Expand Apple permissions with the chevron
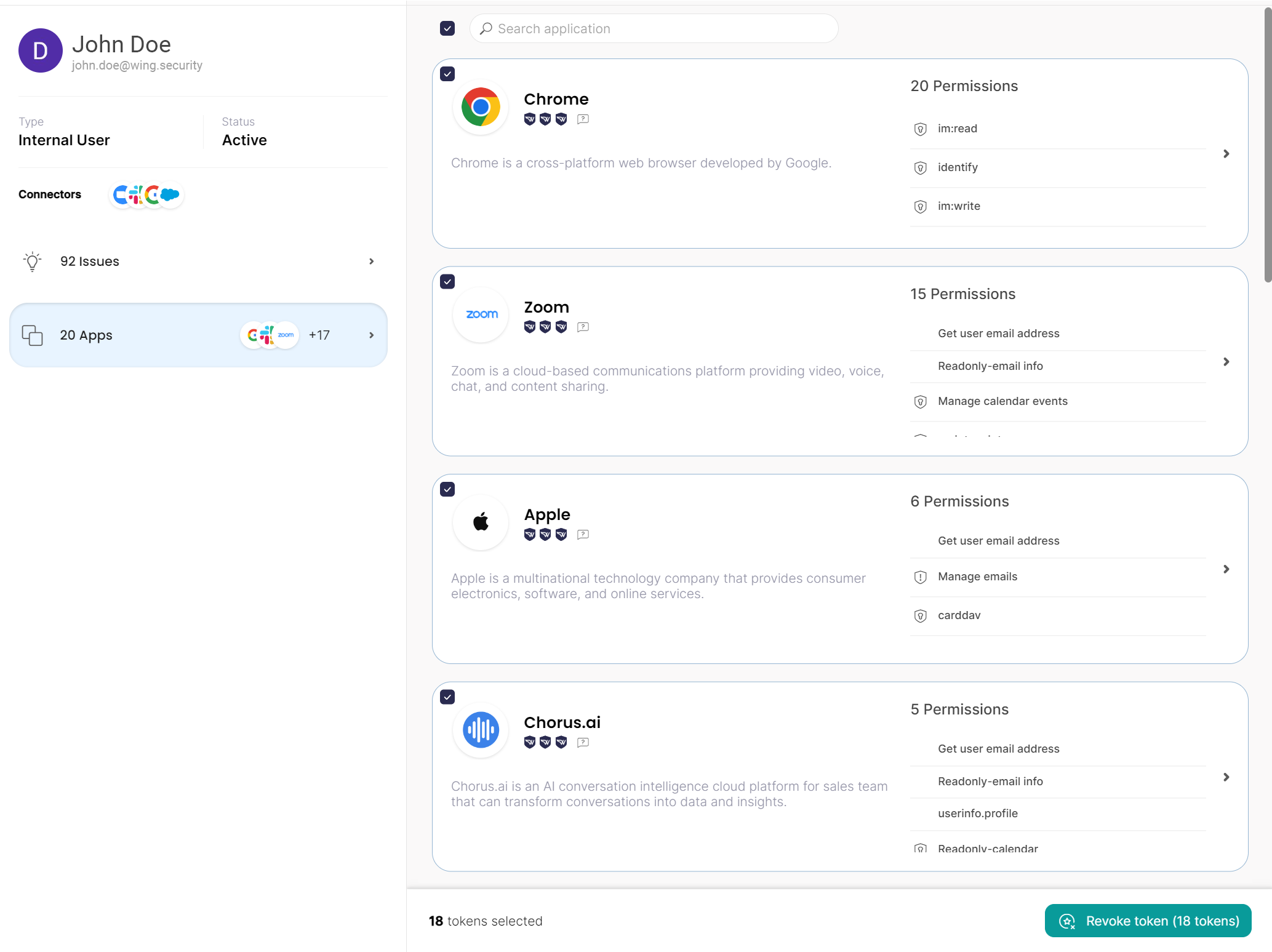The image size is (1272, 952). [x=1226, y=569]
